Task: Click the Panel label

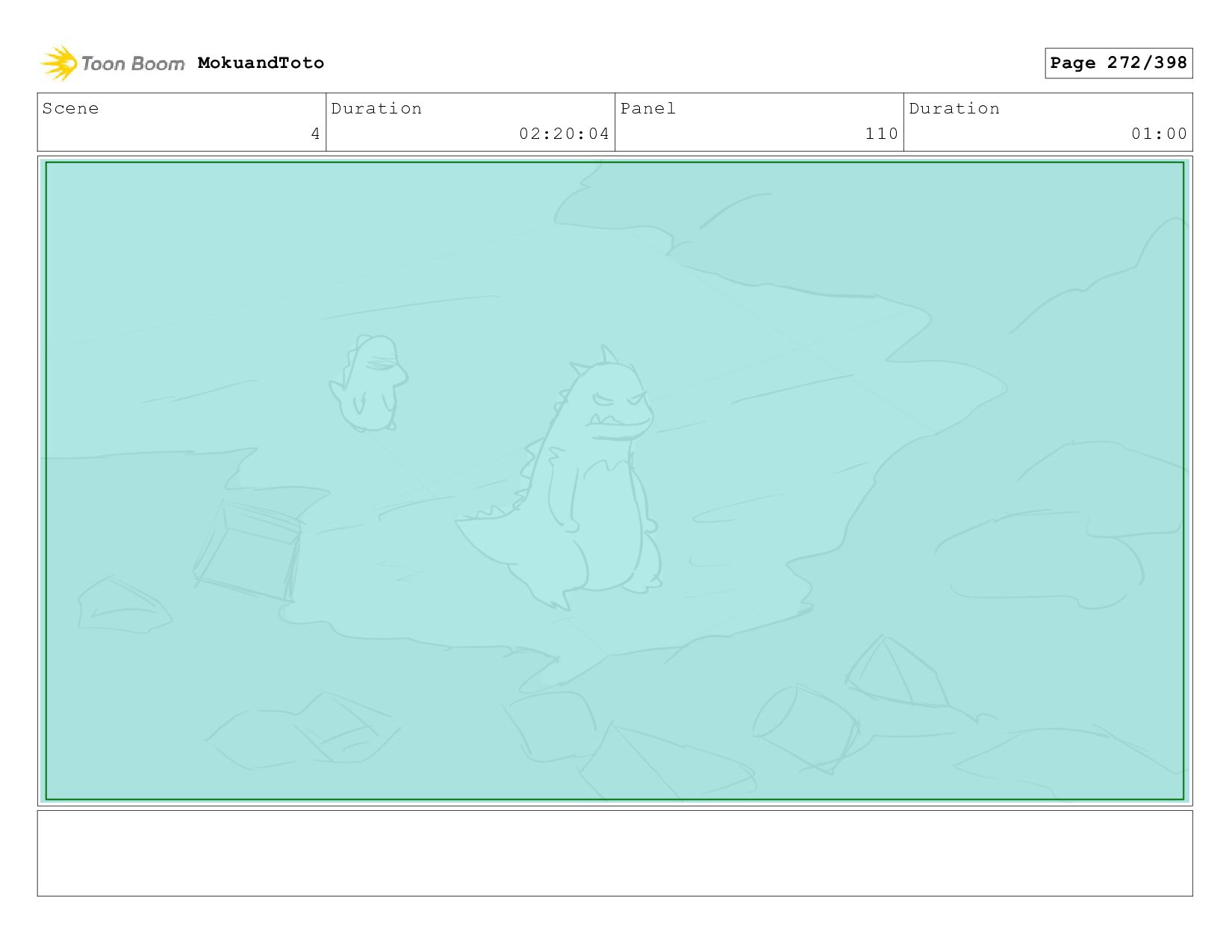Action: [x=648, y=108]
